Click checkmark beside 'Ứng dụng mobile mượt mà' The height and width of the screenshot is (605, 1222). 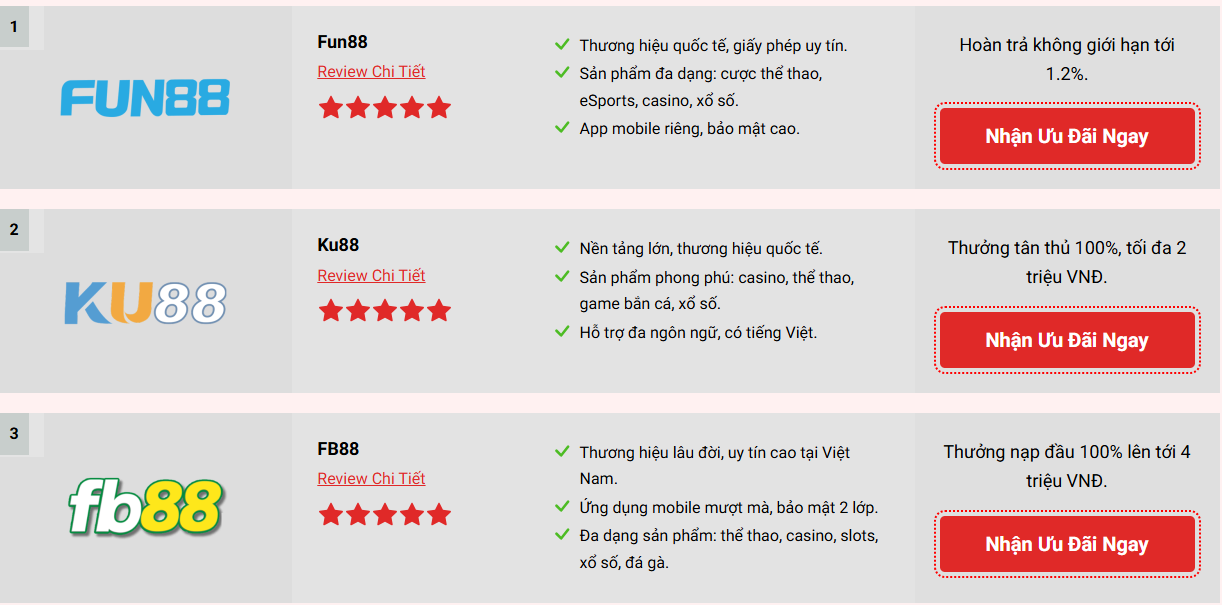pyautogui.click(x=562, y=507)
